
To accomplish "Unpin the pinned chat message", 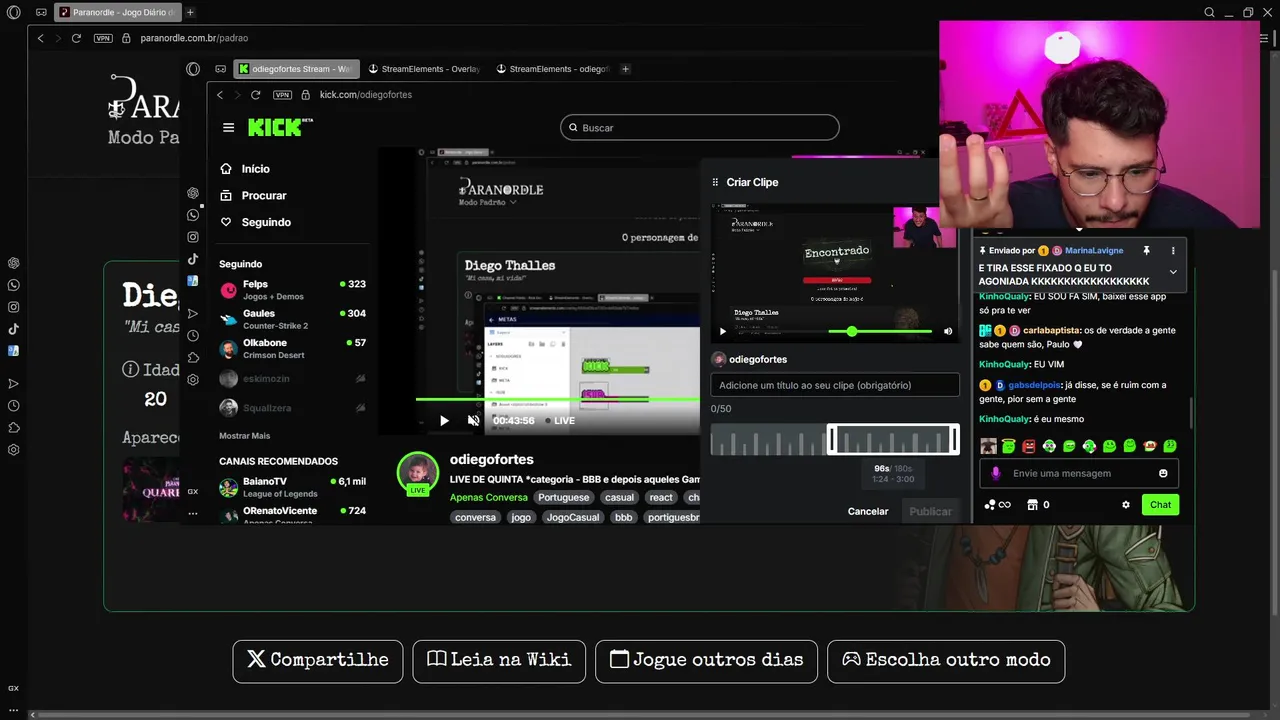I will pyautogui.click(x=1147, y=251).
